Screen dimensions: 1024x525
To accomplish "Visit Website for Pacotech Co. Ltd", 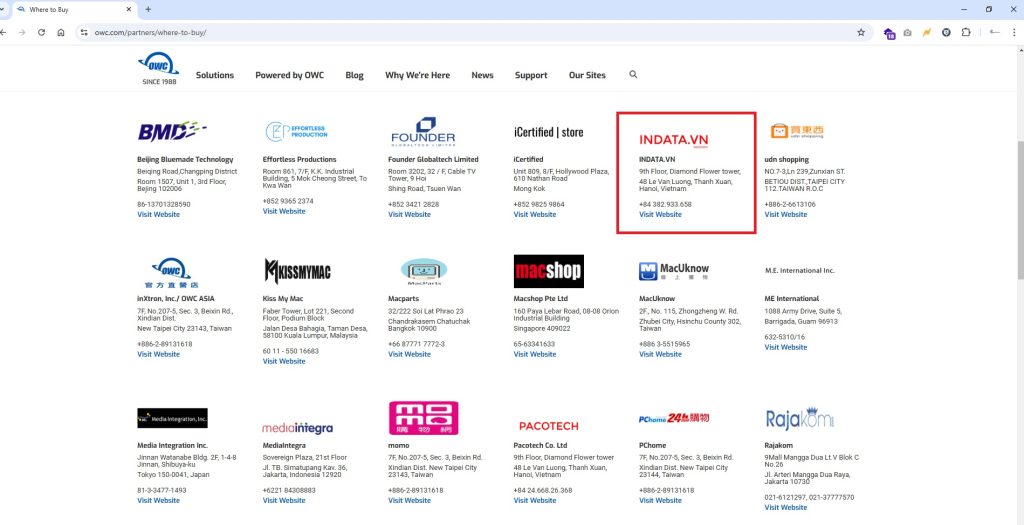I will coord(535,500).
